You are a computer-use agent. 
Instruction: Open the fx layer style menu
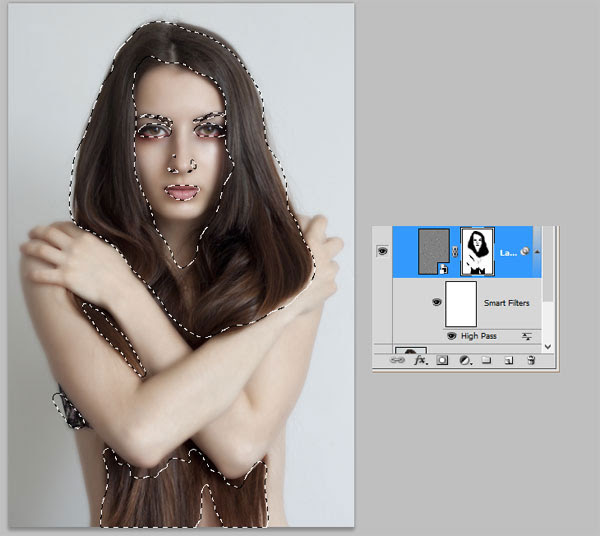[421, 360]
